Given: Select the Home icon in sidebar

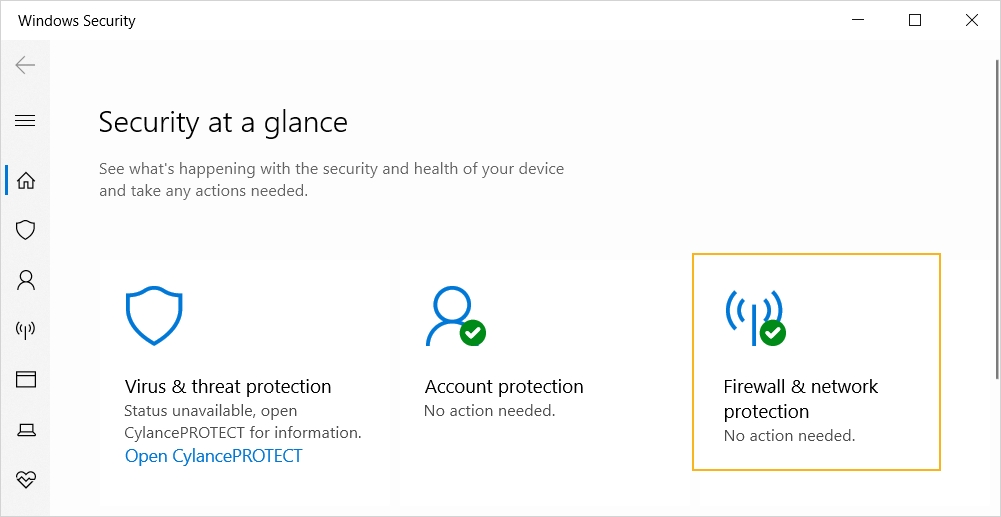Looking at the screenshot, I should (x=26, y=181).
